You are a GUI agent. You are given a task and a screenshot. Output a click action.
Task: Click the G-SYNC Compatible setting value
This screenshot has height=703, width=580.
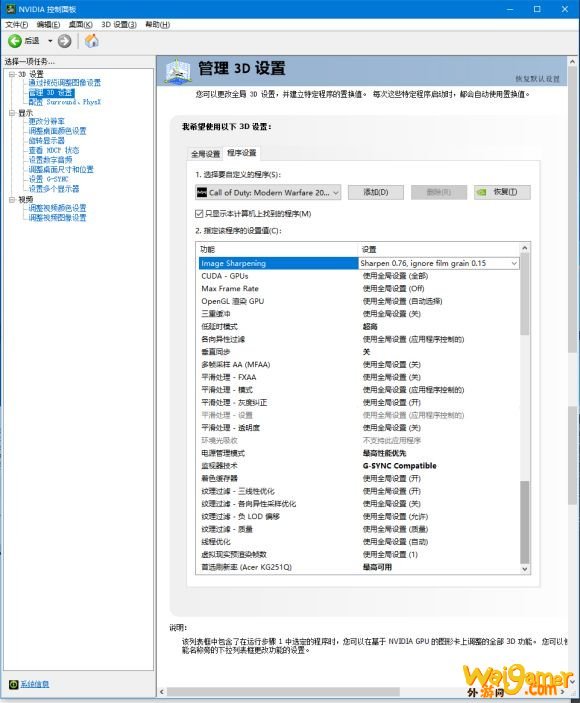(x=399, y=466)
